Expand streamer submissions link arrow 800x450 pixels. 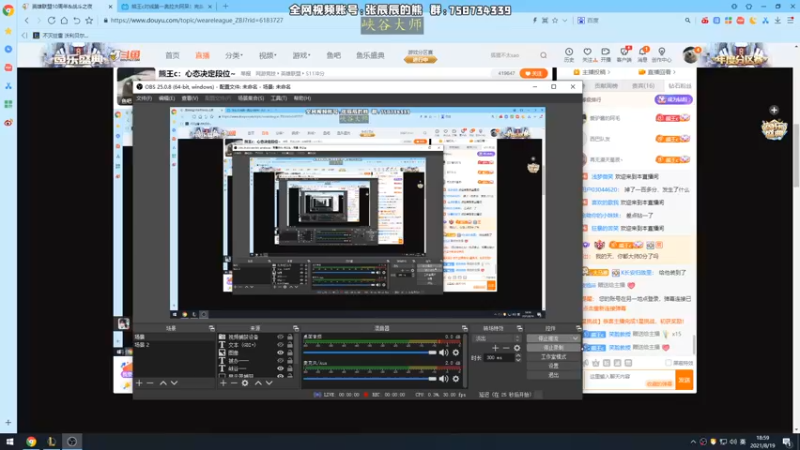[x=609, y=72]
